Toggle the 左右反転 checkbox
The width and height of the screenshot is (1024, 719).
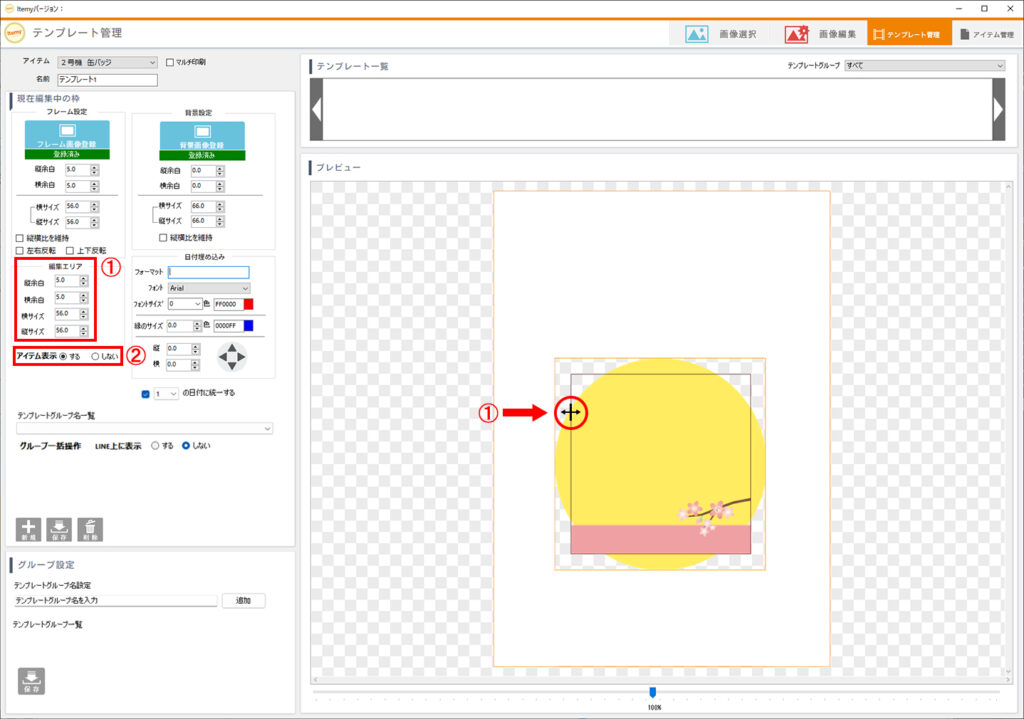[20, 250]
